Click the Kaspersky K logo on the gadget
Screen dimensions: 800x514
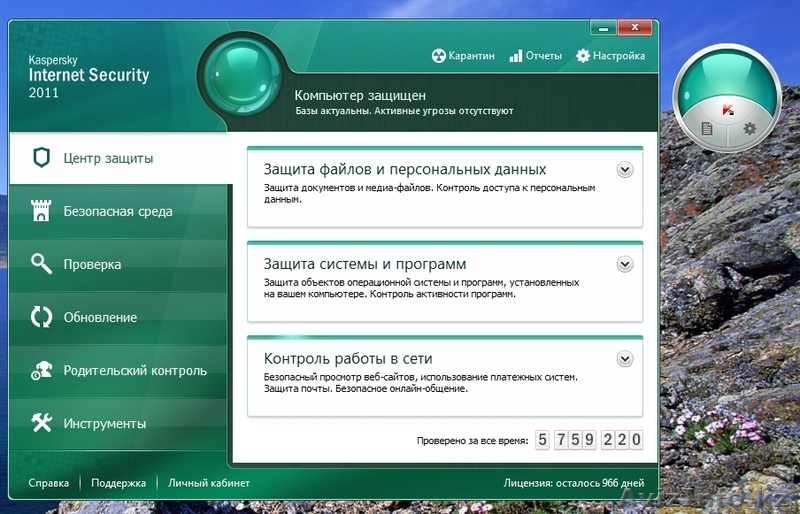[728, 110]
